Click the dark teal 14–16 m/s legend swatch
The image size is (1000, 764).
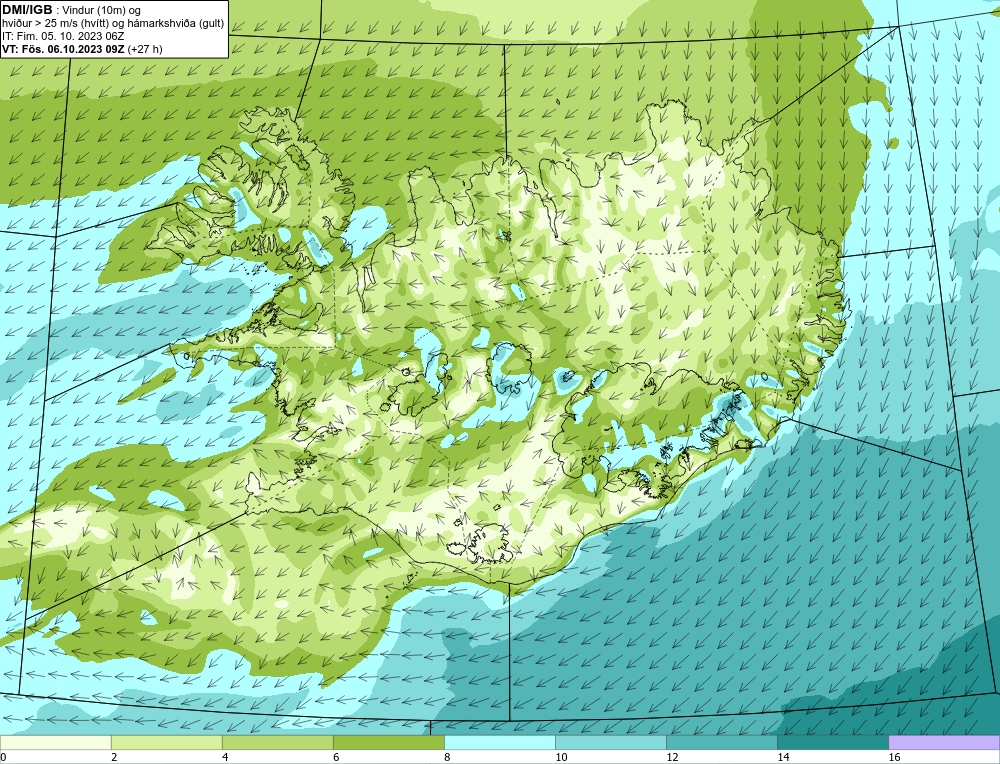click(x=832, y=742)
